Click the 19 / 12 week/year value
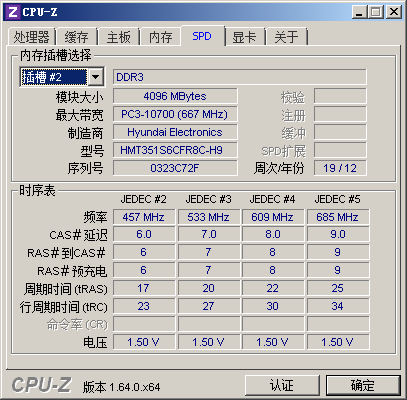The image size is (407, 400). point(340,168)
